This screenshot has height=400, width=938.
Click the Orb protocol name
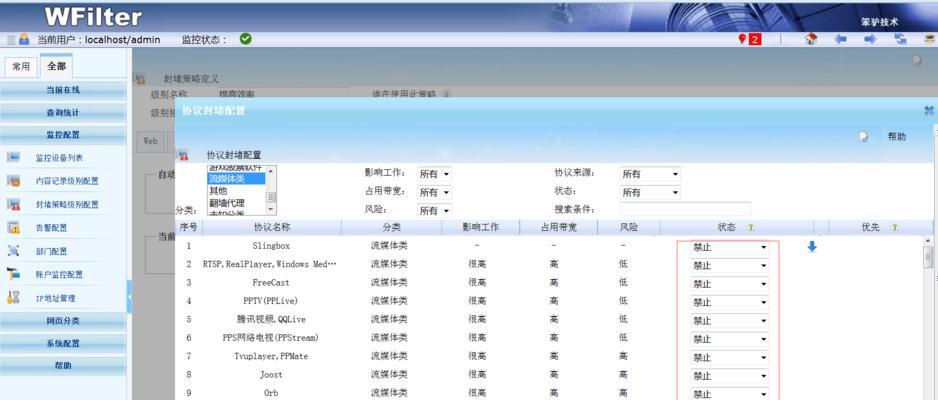coord(271,393)
